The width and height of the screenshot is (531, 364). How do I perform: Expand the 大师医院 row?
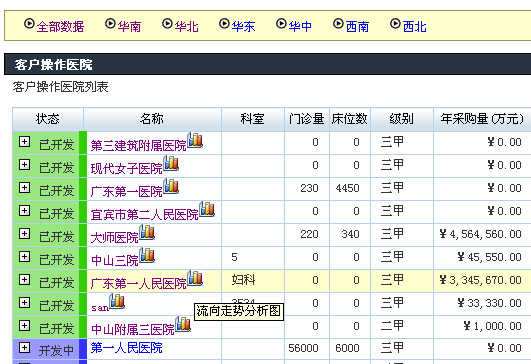click(24, 234)
